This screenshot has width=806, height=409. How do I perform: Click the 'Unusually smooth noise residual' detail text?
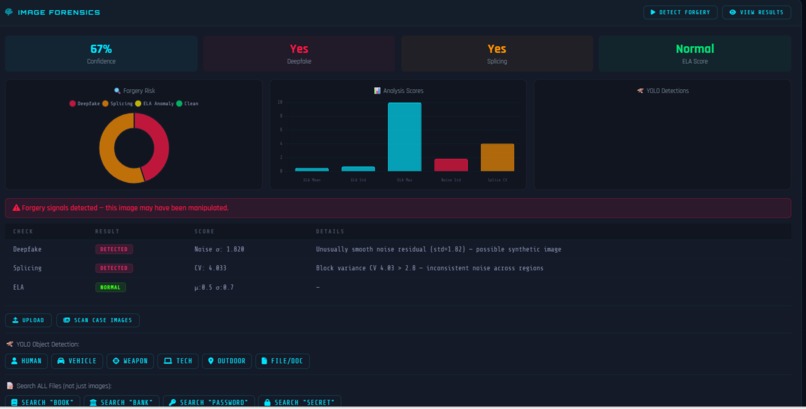(438, 249)
